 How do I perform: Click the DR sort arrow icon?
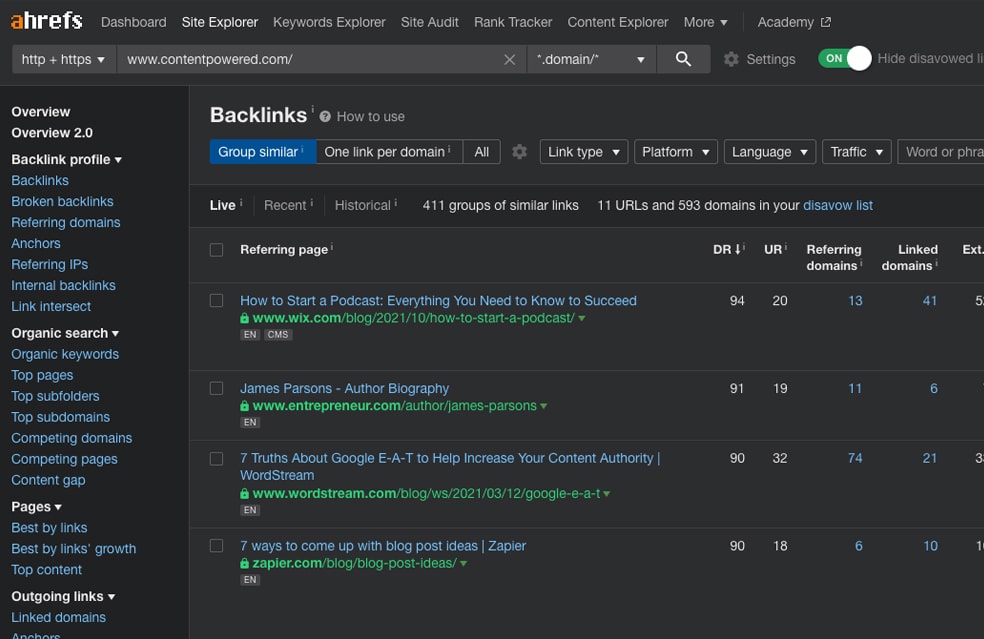737,249
